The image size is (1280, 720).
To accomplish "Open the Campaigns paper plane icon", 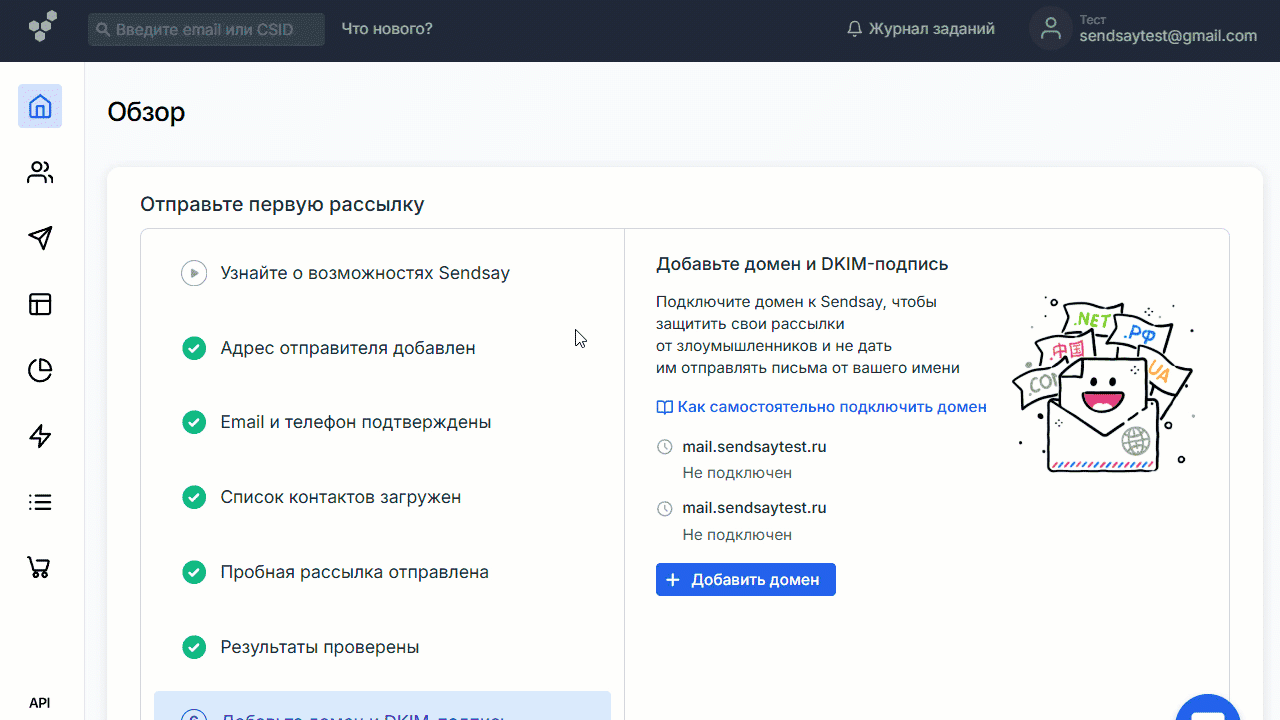I will click(40, 238).
